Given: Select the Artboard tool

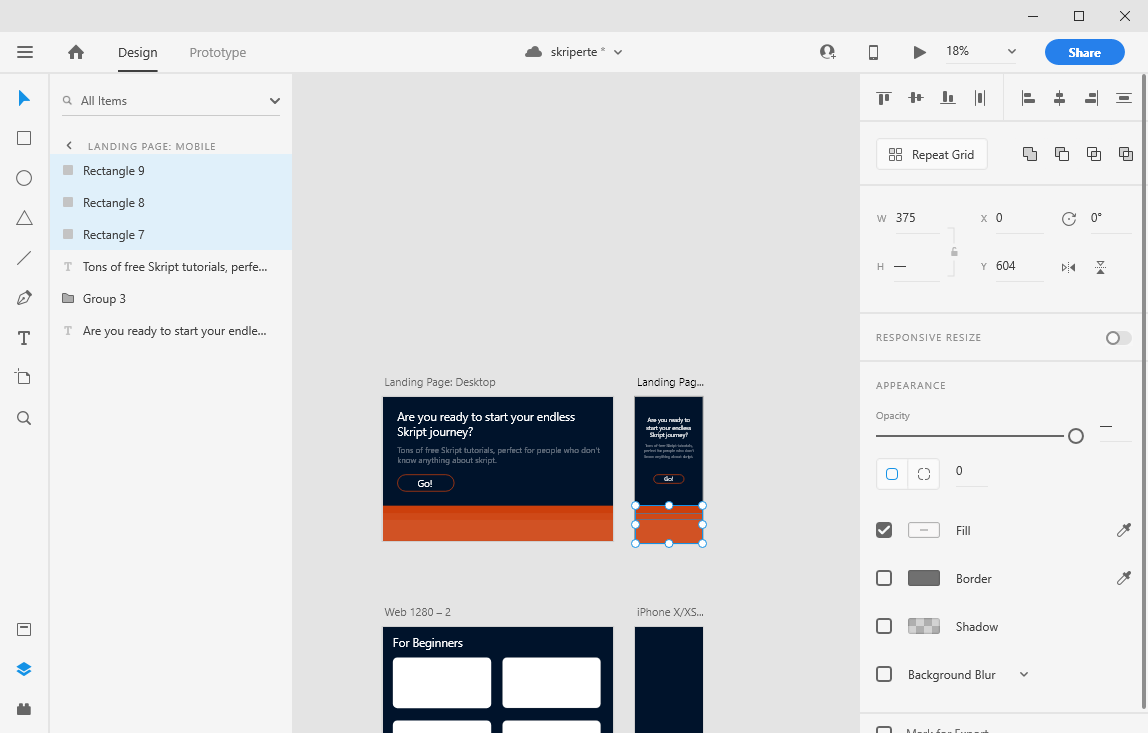Looking at the screenshot, I should (23, 377).
